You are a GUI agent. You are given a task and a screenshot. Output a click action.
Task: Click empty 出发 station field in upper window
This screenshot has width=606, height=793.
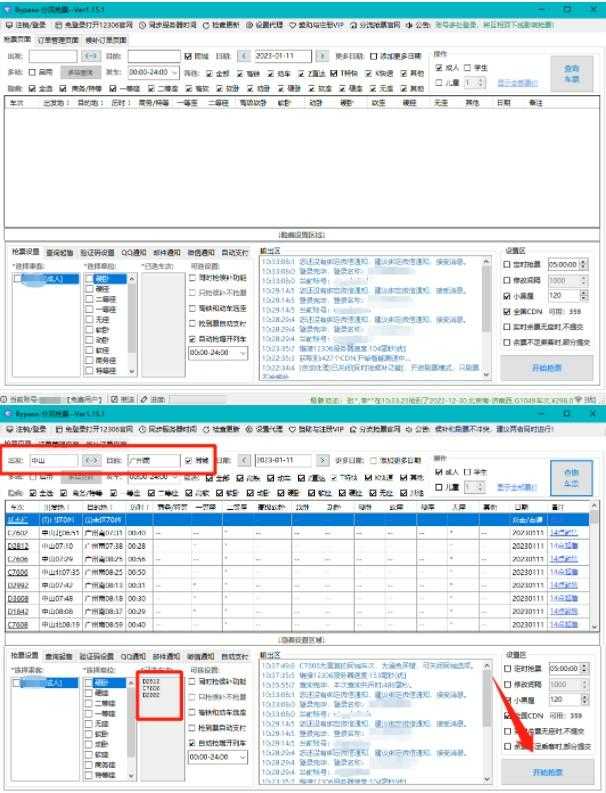pos(52,56)
